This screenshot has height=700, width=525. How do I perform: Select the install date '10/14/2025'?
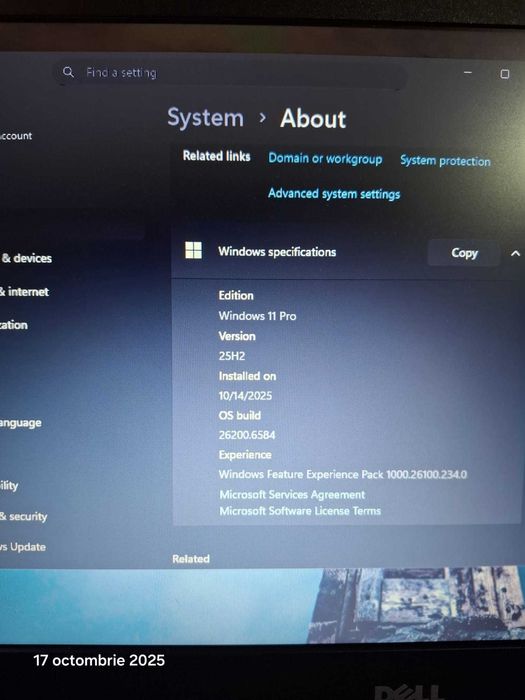(245, 396)
